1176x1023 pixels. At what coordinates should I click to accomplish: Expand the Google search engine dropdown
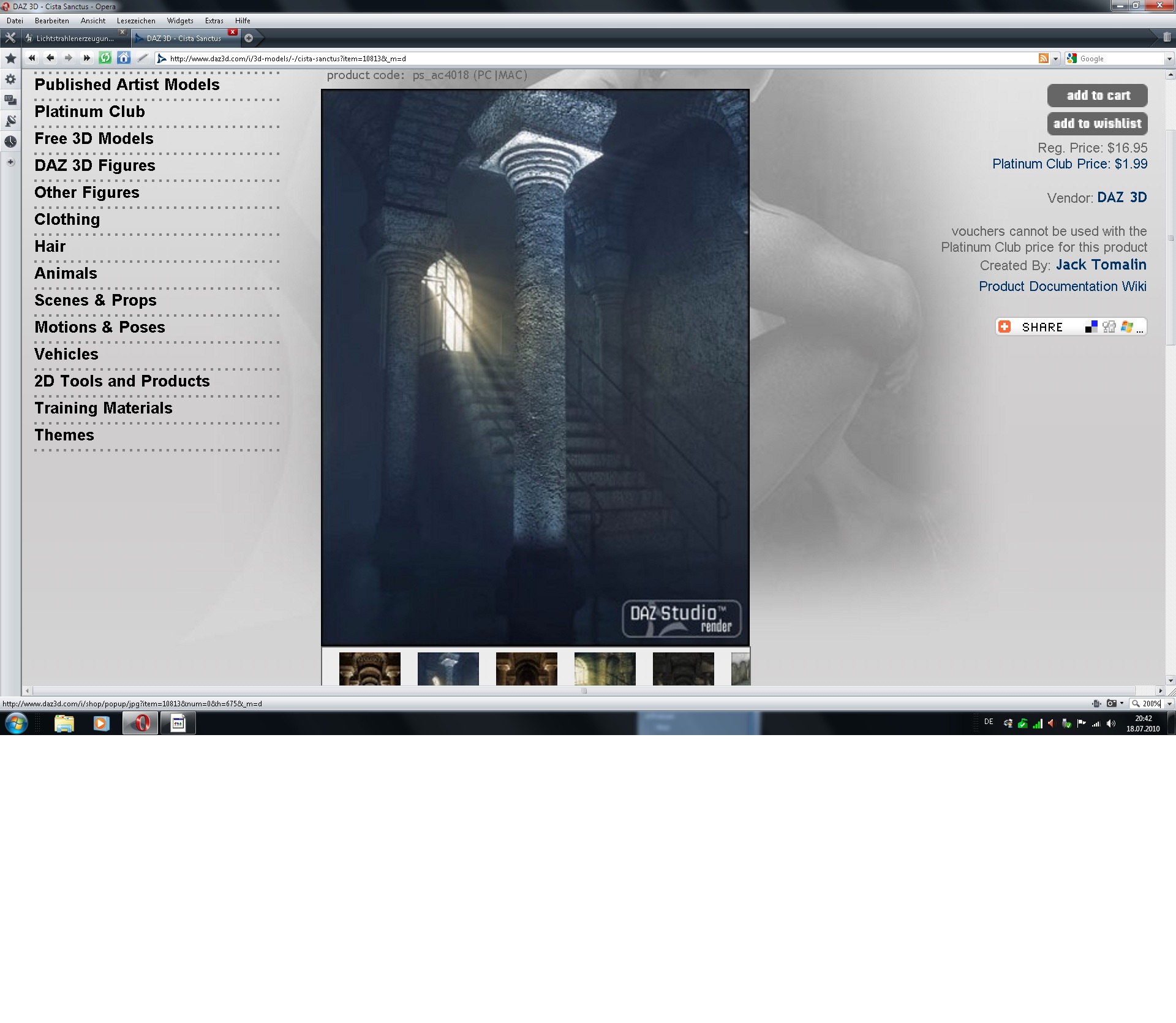click(x=1169, y=59)
